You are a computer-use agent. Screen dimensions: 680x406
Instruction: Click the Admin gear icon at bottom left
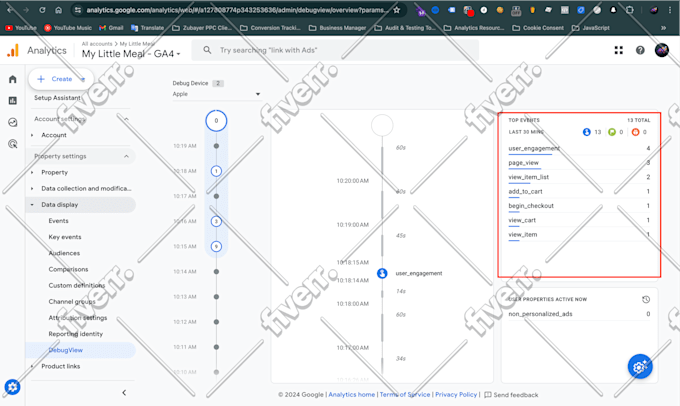(12, 386)
